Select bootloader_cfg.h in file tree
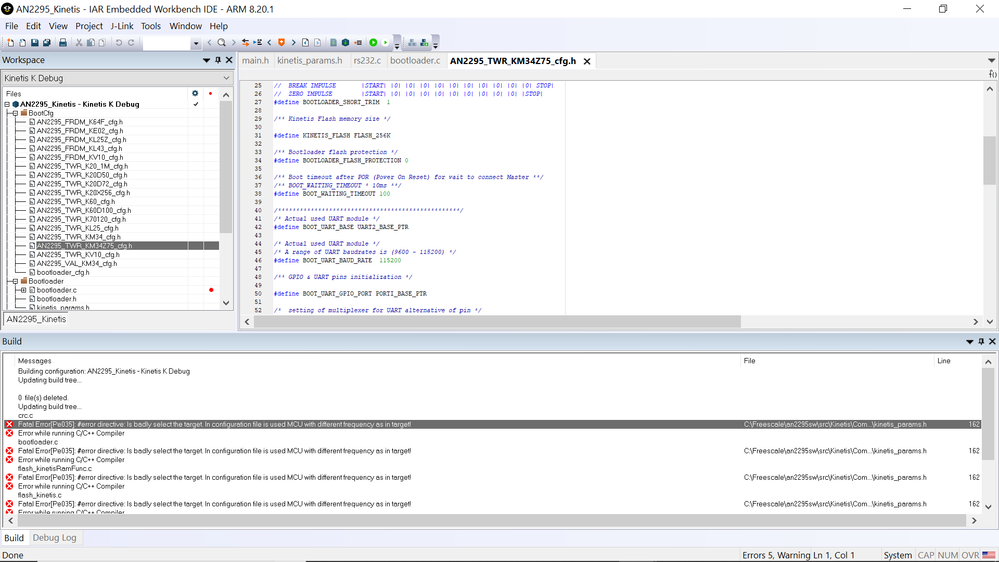 click(63, 272)
